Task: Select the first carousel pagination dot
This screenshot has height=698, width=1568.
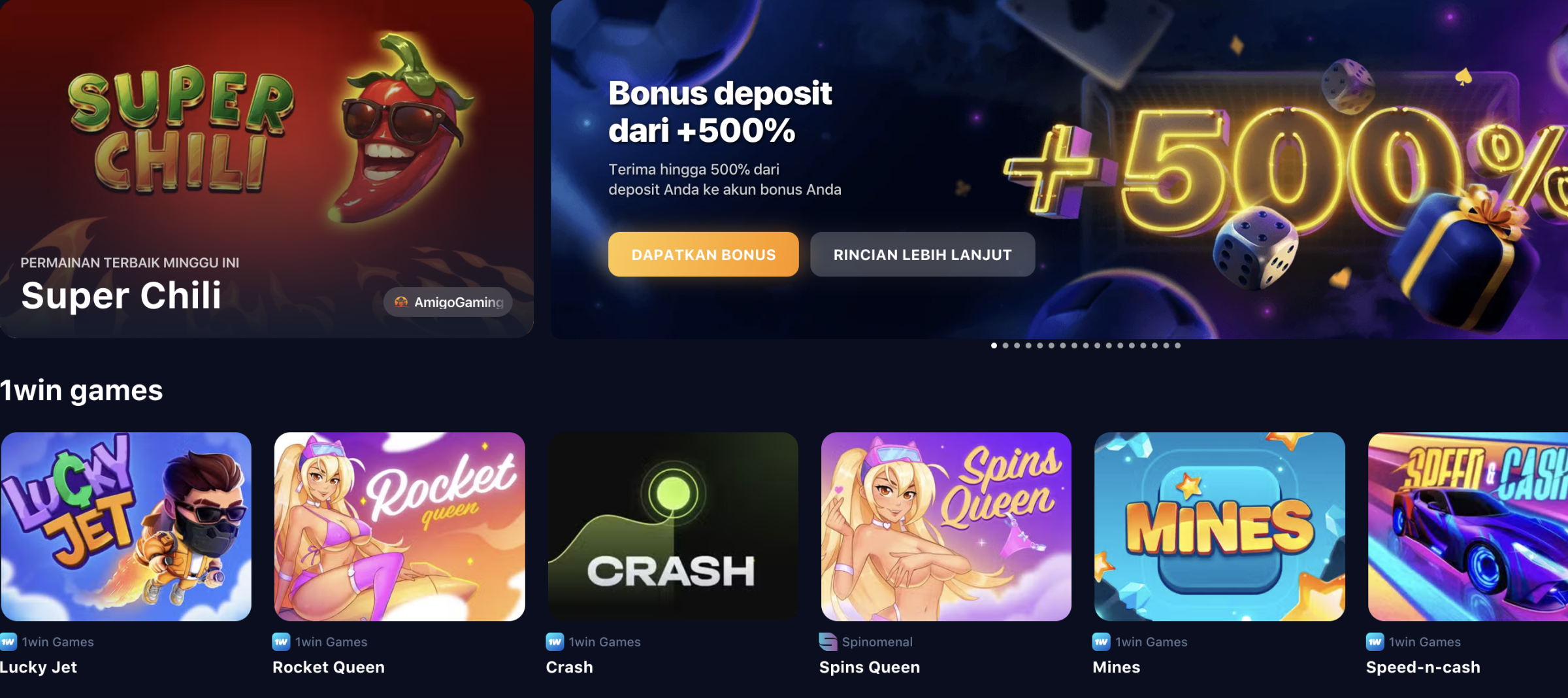Action: pyautogui.click(x=994, y=346)
